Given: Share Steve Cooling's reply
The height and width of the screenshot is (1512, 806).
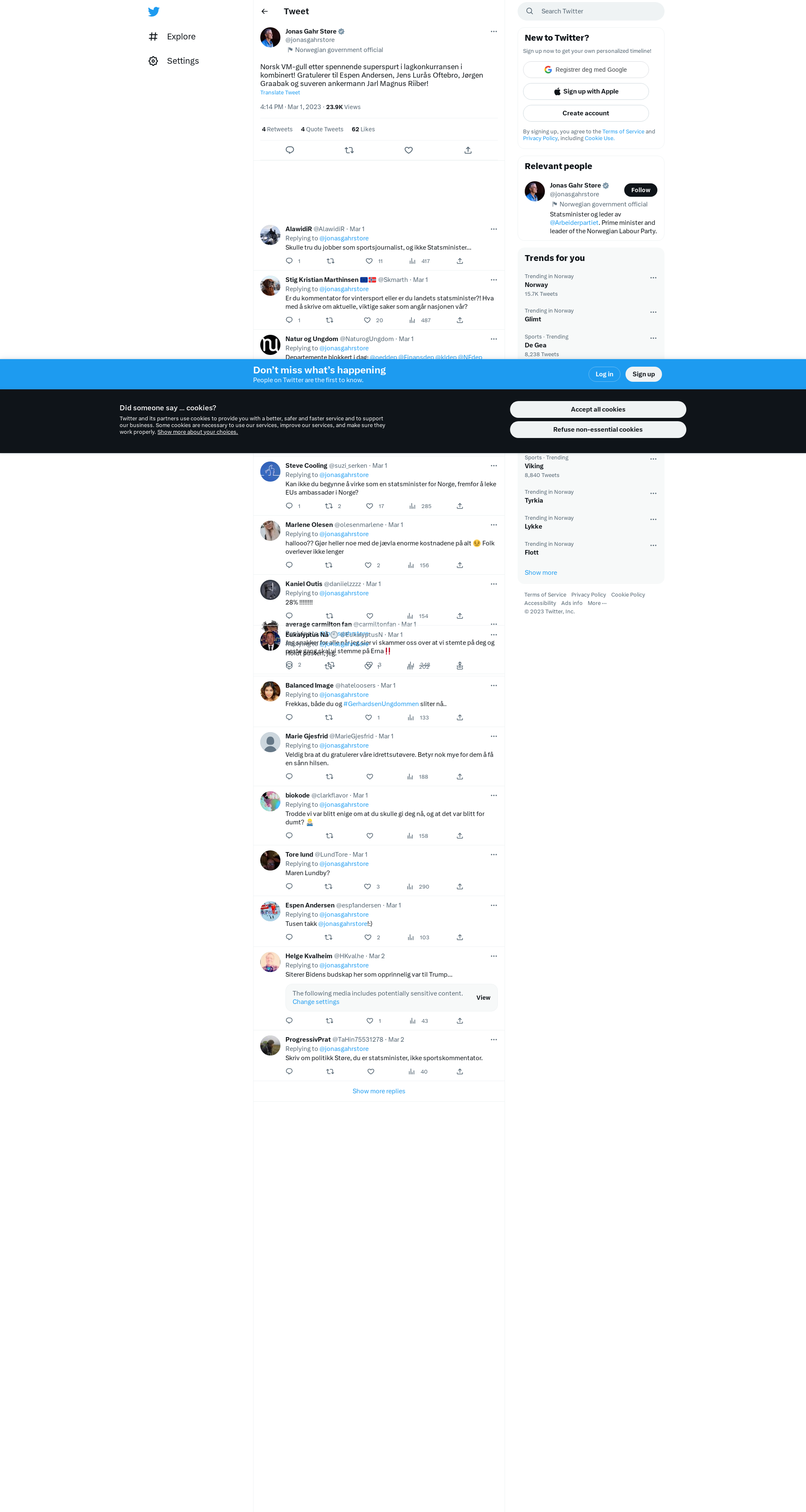Looking at the screenshot, I should click(459, 506).
